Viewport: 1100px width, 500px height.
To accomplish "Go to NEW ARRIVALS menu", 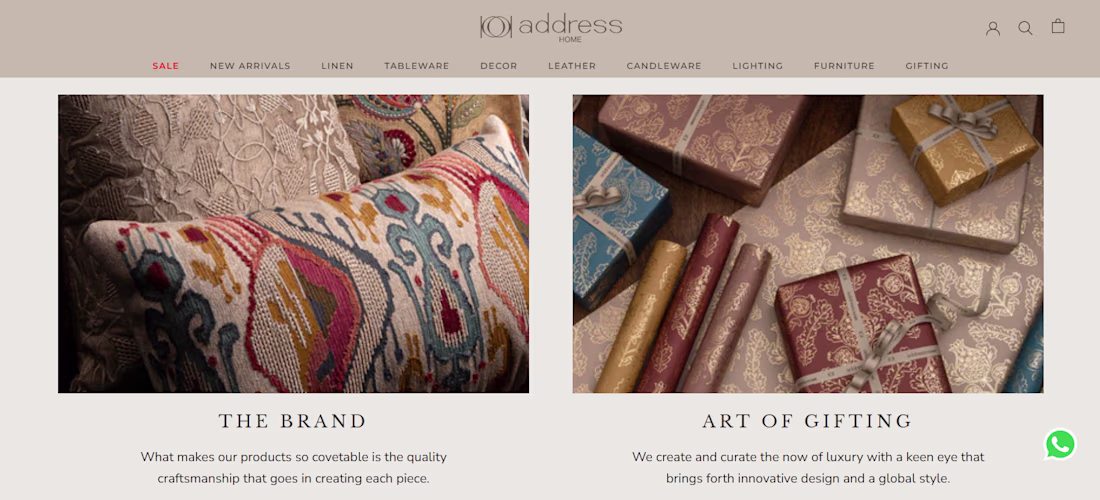I will pos(250,66).
